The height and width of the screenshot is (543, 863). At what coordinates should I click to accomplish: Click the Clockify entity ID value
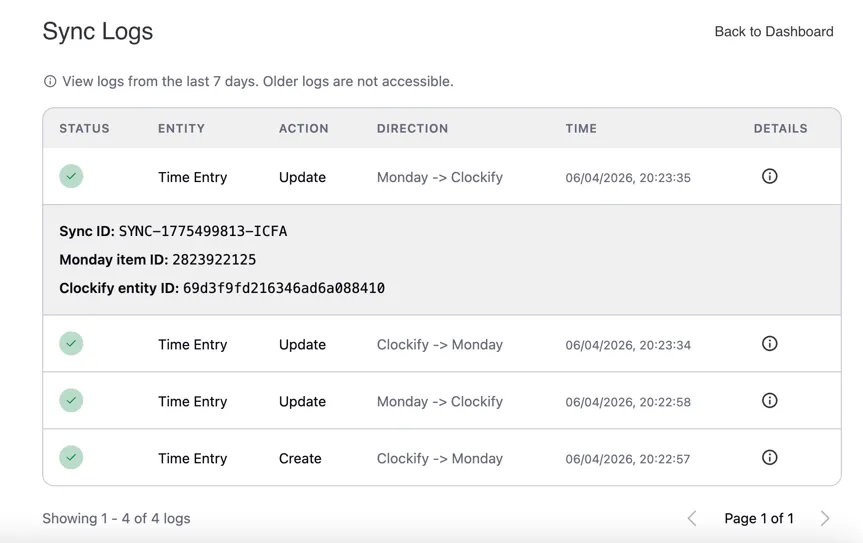coord(283,288)
